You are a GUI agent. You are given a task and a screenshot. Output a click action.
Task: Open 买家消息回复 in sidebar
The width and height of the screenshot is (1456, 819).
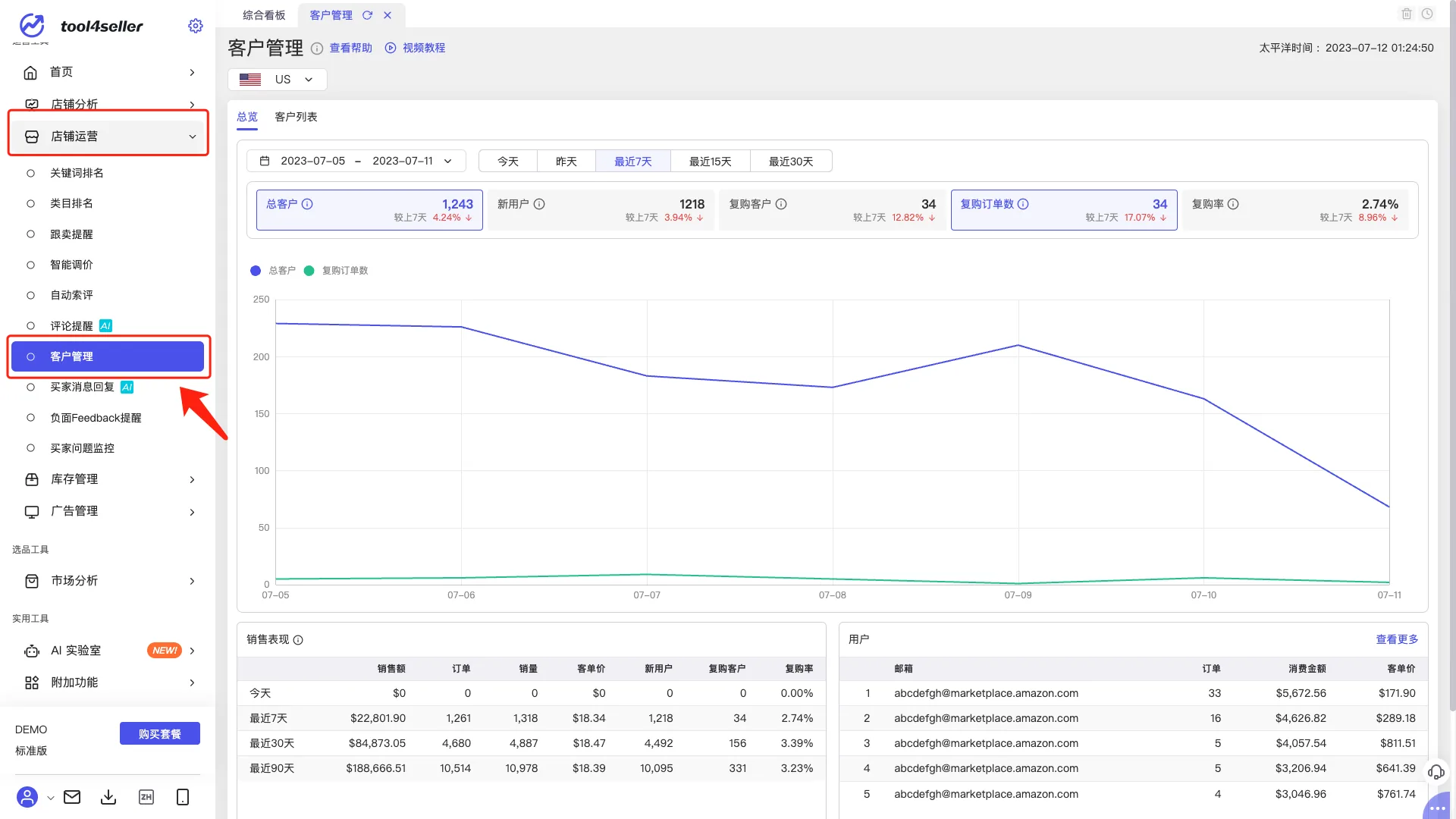coord(82,387)
